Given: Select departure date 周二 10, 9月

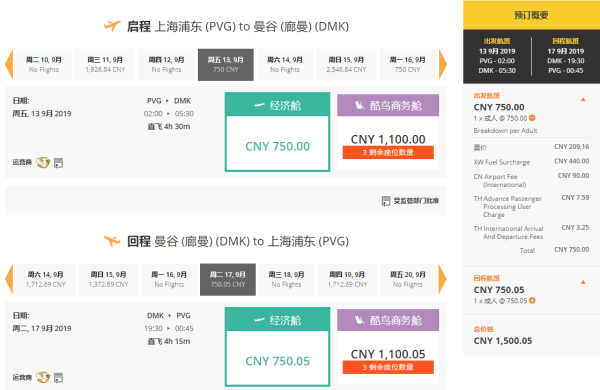Looking at the screenshot, I should pyautogui.click(x=44, y=65).
